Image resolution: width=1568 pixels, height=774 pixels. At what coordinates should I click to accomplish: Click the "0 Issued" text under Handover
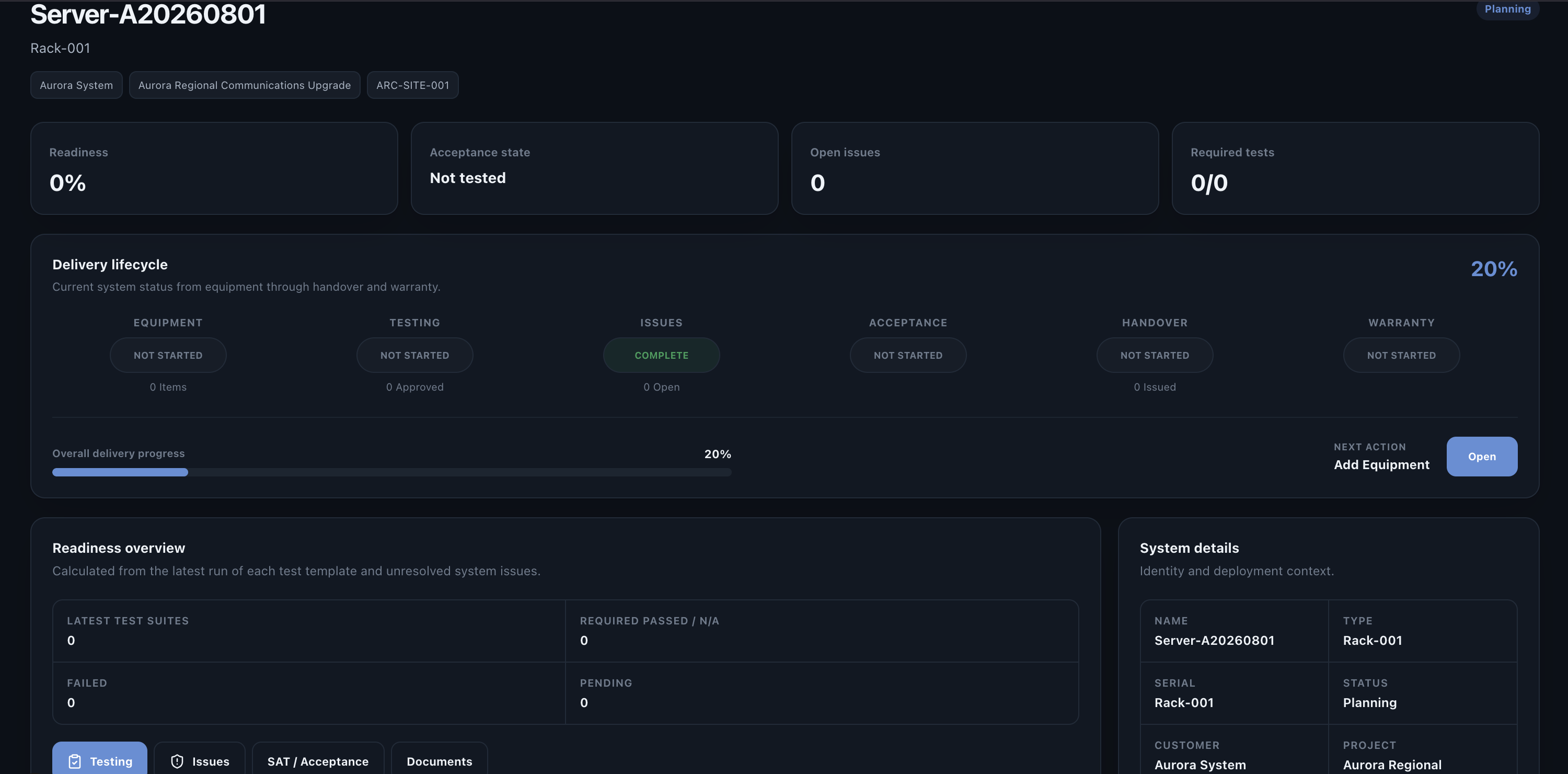[x=1155, y=386]
